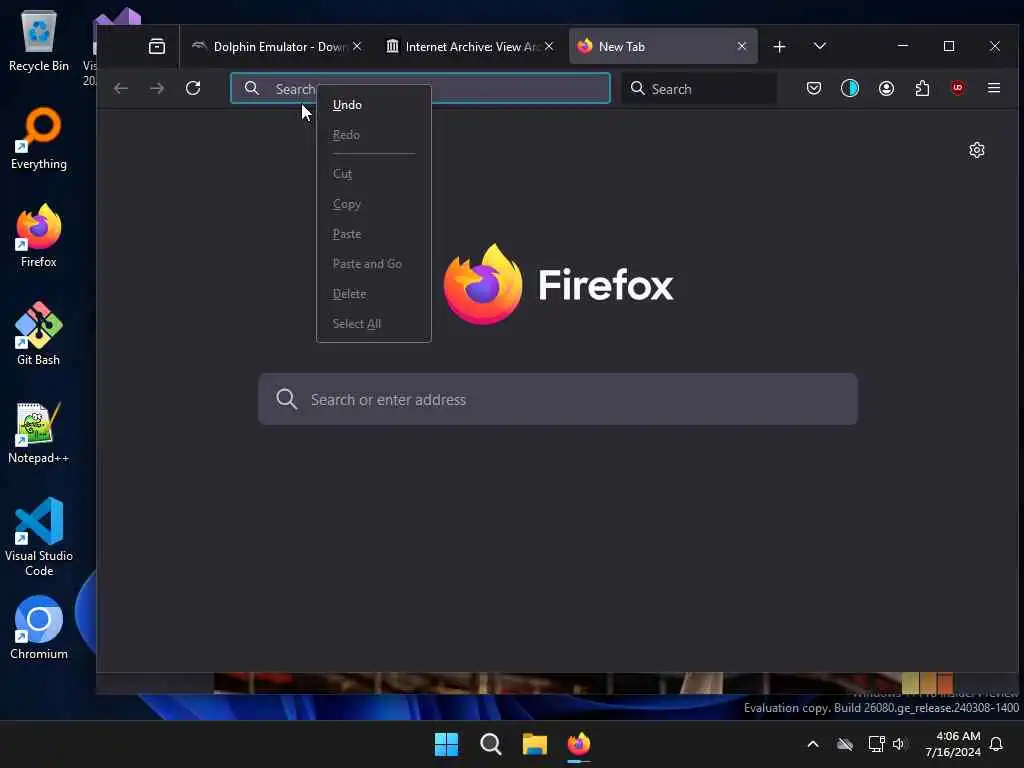Close the Internet Archive tab
The width and height of the screenshot is (1024, 768).
[x=549, y=46]
